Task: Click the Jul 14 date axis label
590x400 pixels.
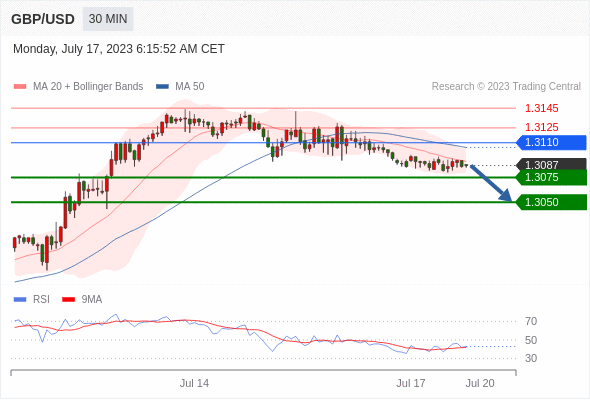Action: click(194, 383)
